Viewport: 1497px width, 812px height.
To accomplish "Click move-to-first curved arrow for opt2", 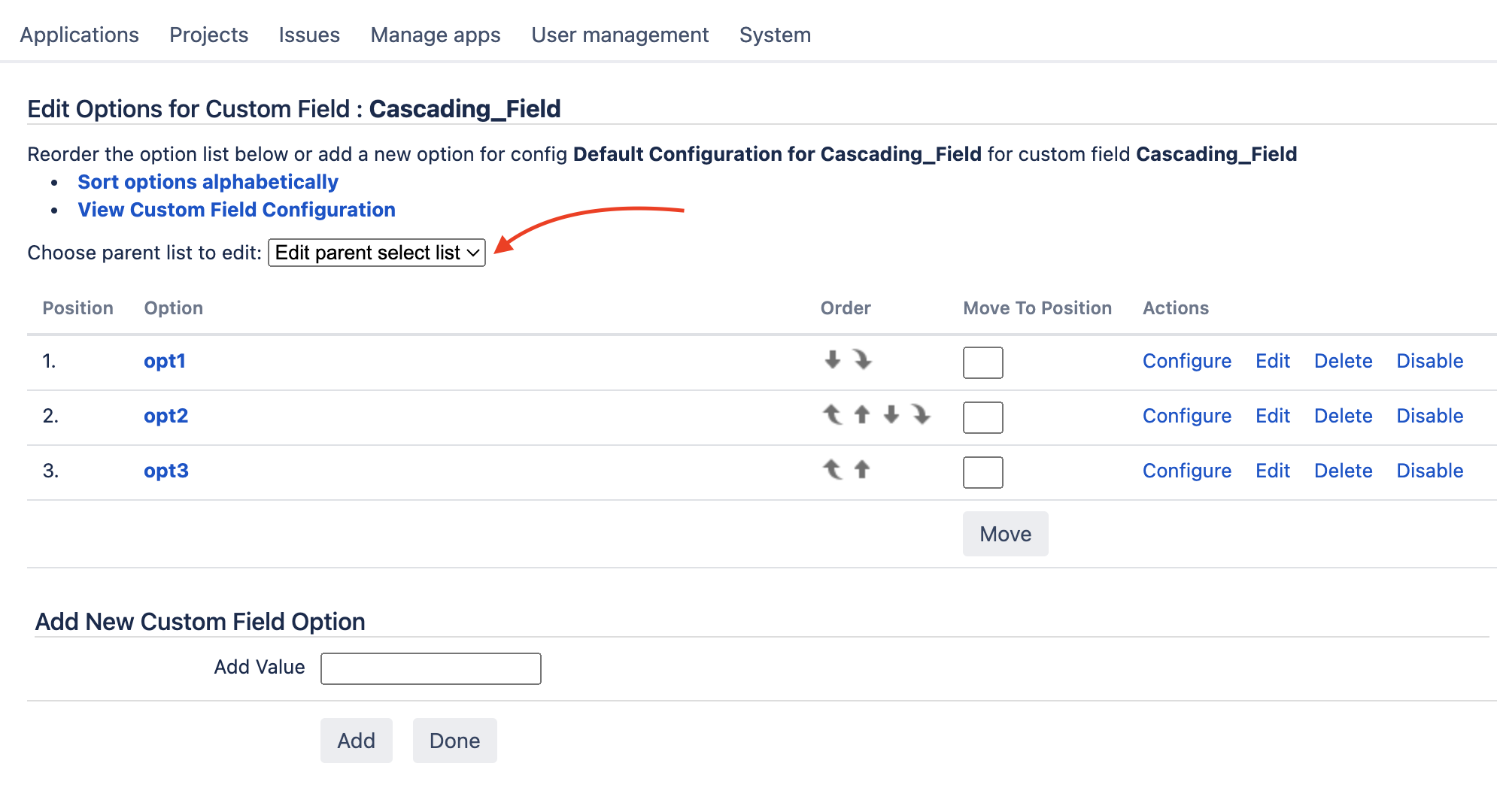I will coord(832,414).
